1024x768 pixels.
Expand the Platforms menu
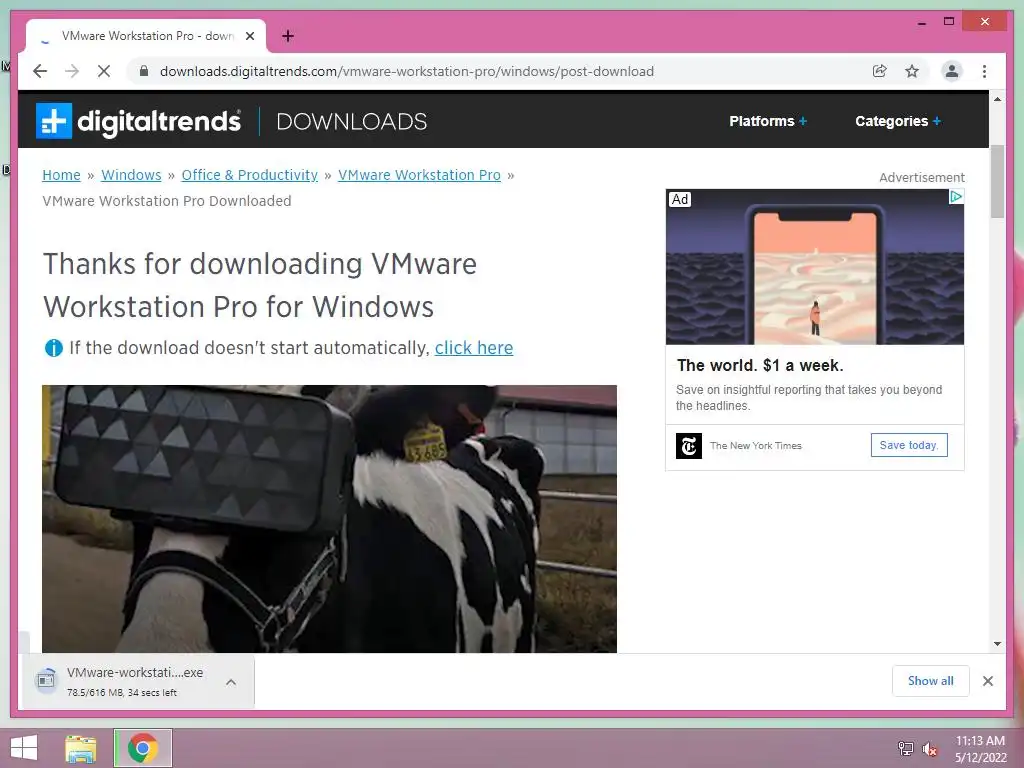tap(768, 121)
